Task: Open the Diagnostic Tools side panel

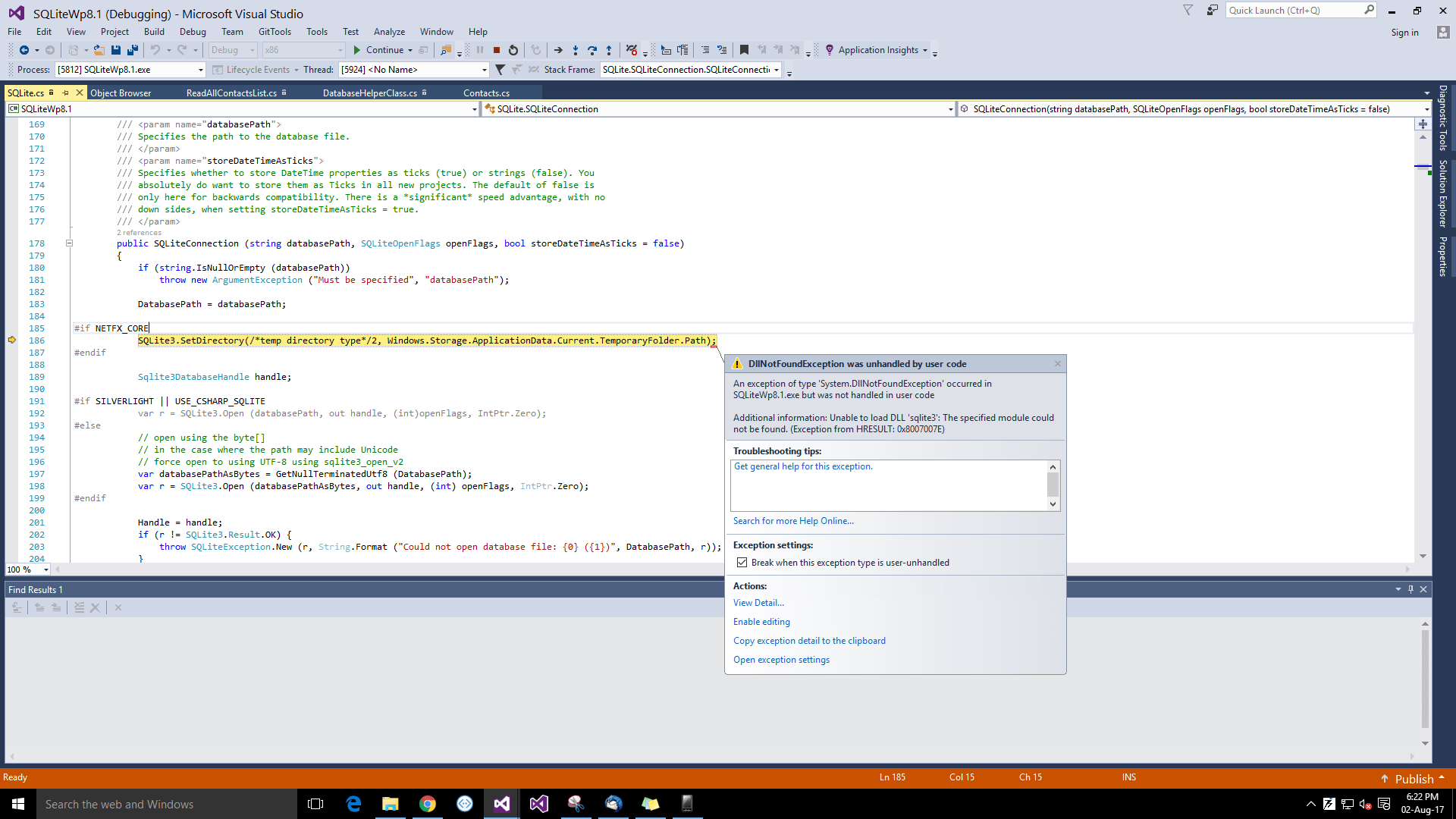Action: pyautogui.click(x=1443, y=118)
